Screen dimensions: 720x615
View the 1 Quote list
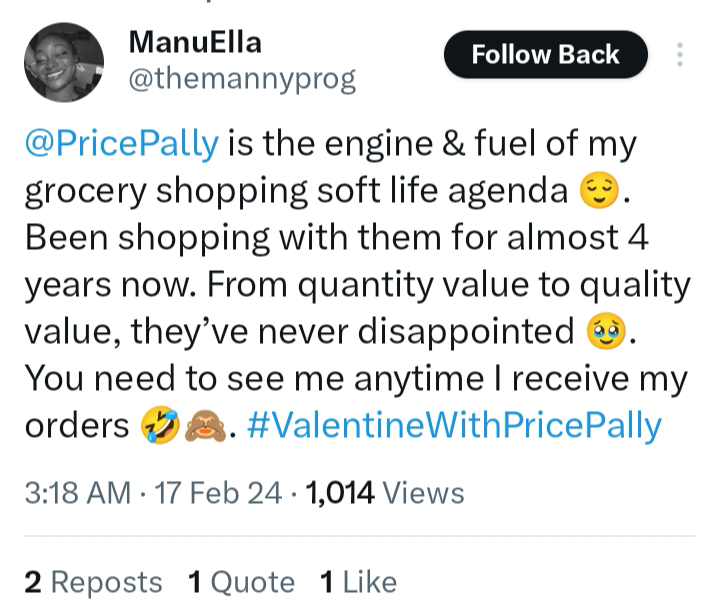click(241, 582)
